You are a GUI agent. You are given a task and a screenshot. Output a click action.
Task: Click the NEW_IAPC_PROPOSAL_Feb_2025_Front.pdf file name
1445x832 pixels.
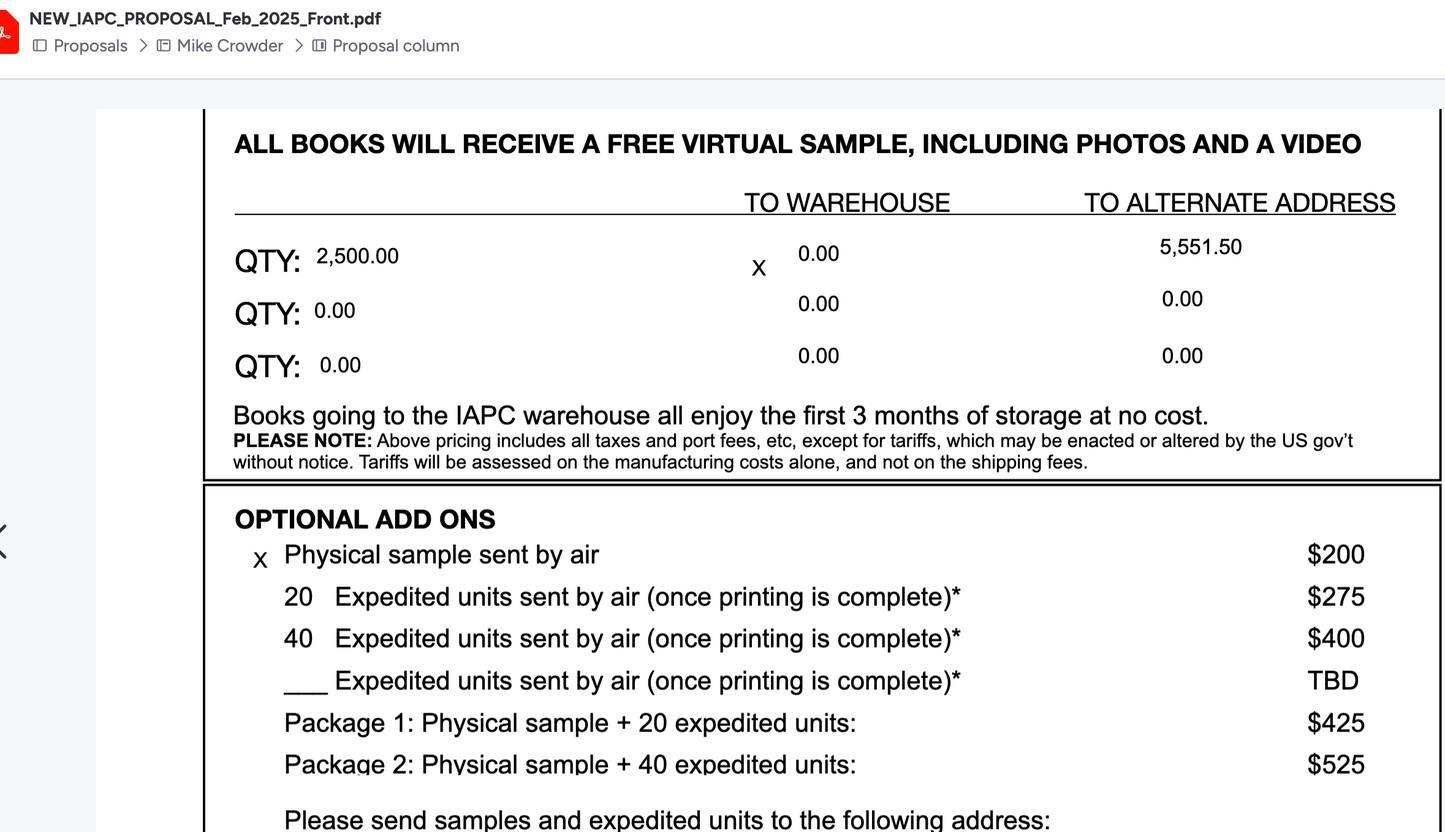(205, 19)
